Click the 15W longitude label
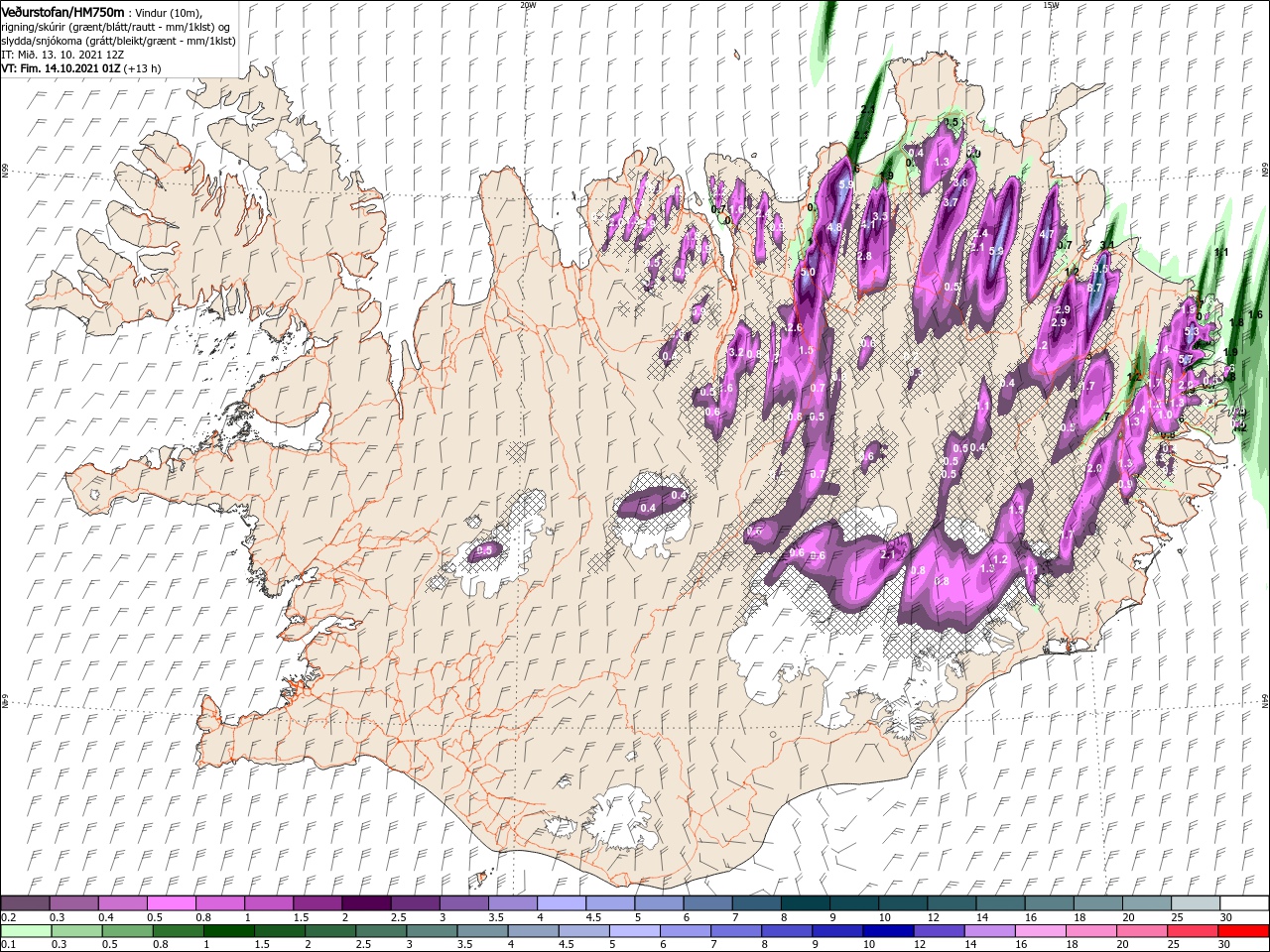This screenshot has width=1270, height=952. pos(1051,5)
